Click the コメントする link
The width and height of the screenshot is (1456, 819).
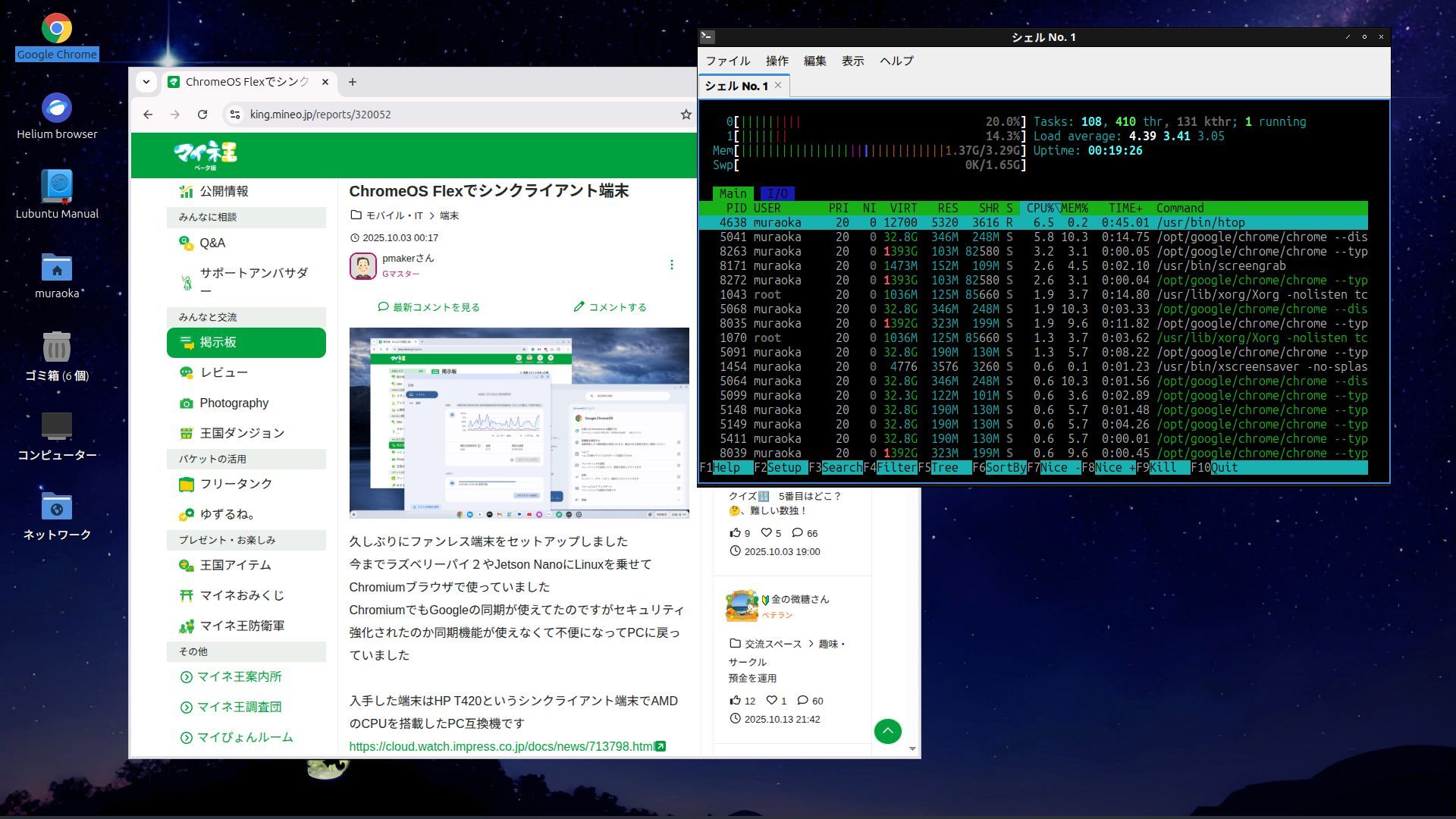coord(610,307)
